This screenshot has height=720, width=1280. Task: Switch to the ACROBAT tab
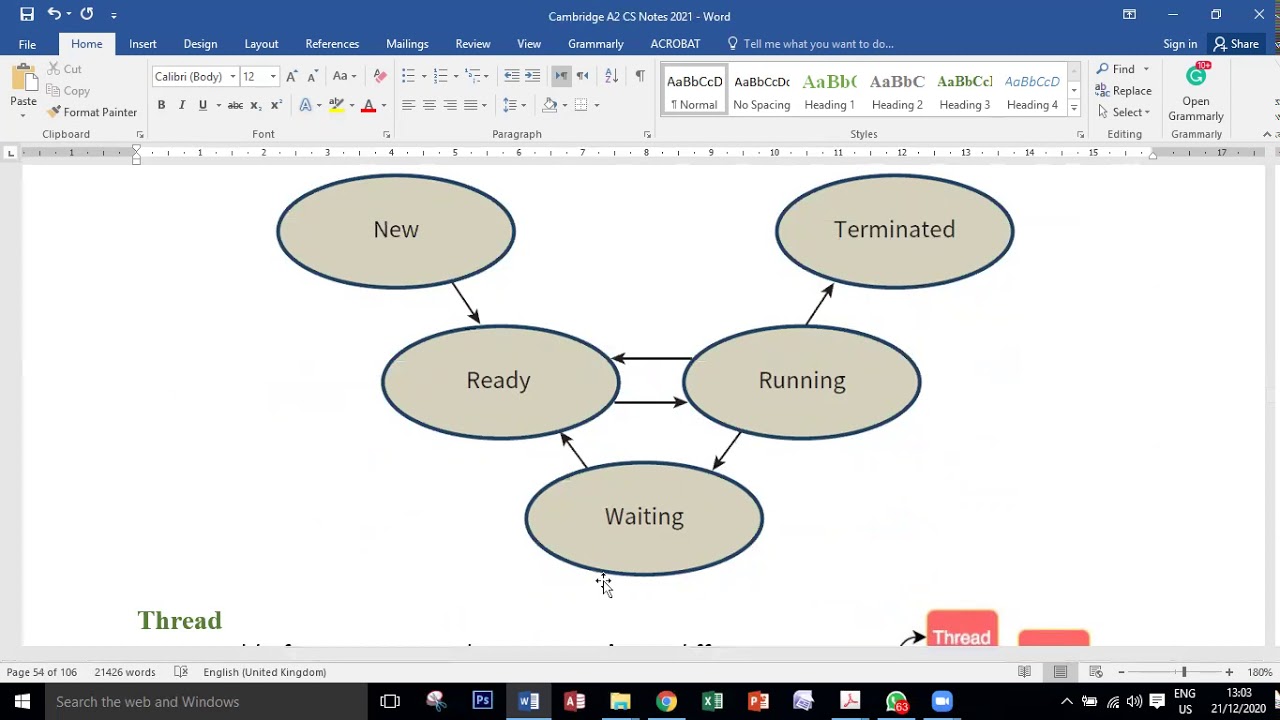pyautogui.click(x=675, y=44)
